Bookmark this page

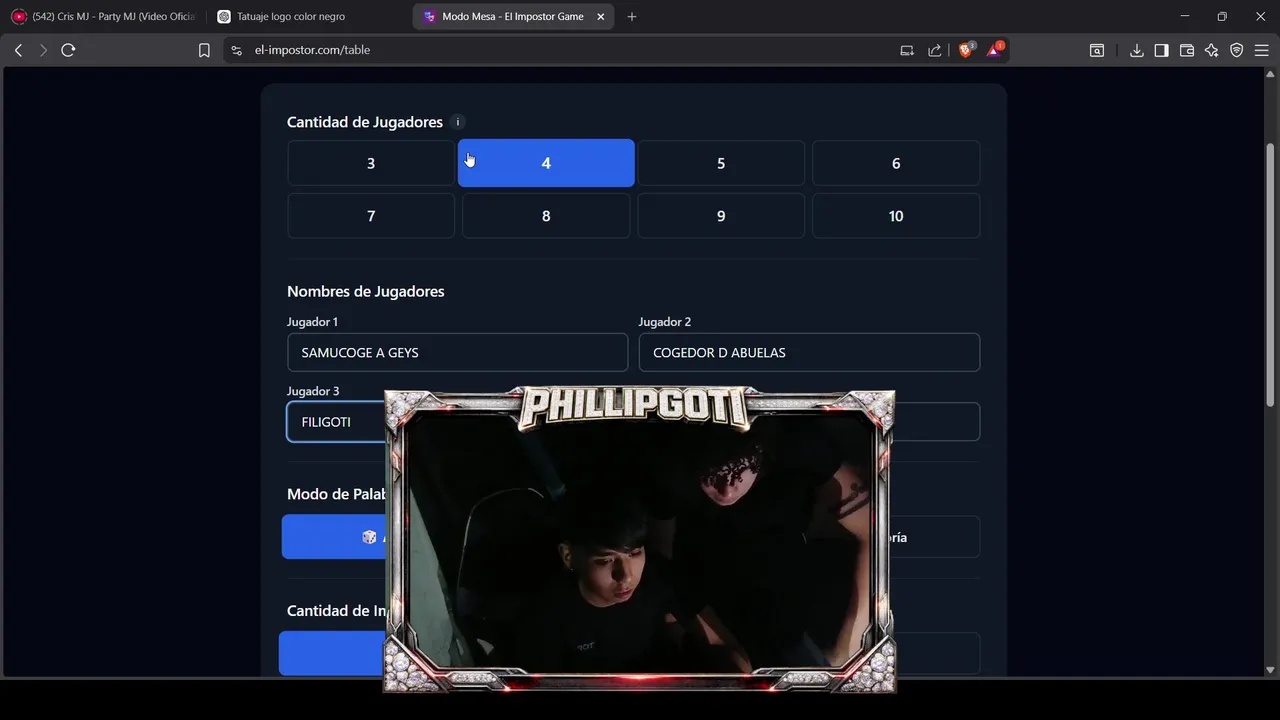click(204, 50)
